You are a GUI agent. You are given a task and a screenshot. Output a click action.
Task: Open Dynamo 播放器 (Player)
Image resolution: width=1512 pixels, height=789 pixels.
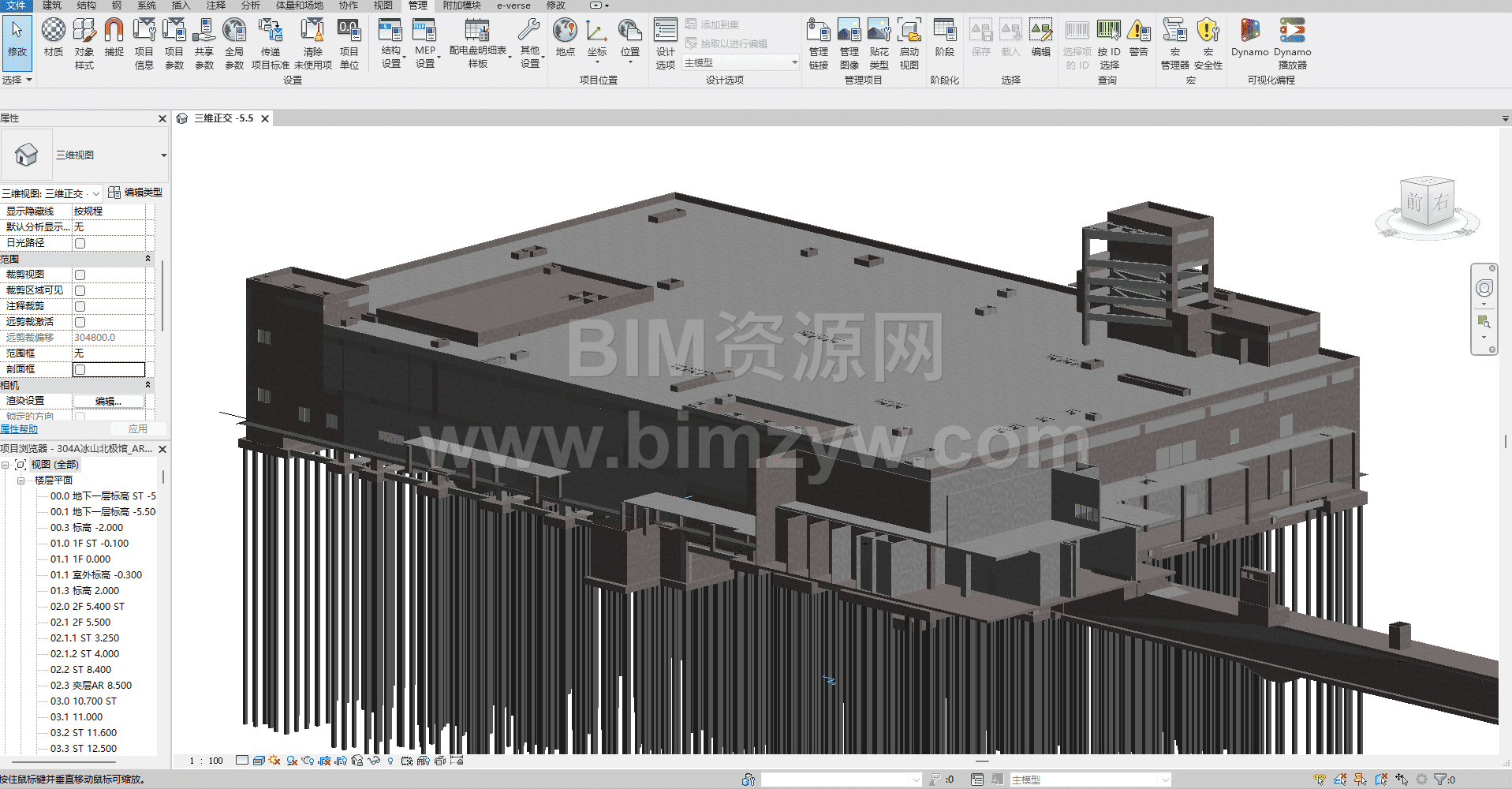point(1292,43)
